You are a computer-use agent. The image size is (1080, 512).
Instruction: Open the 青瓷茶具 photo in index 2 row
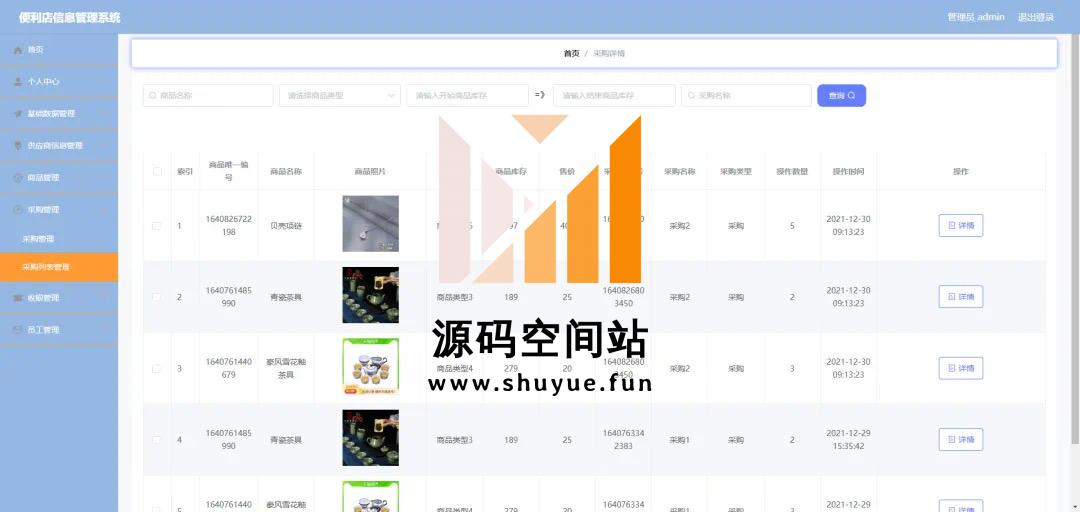pos(371,295)
